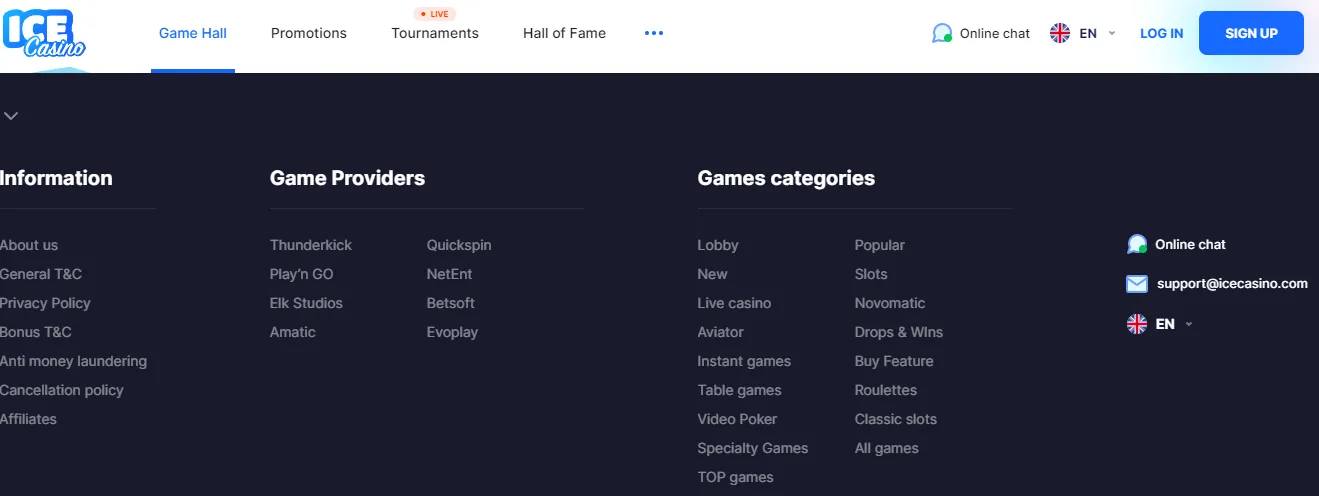Open the Tournaments menu item
This screenshot has width=1319, height=496.
click(x=435, y=33)
